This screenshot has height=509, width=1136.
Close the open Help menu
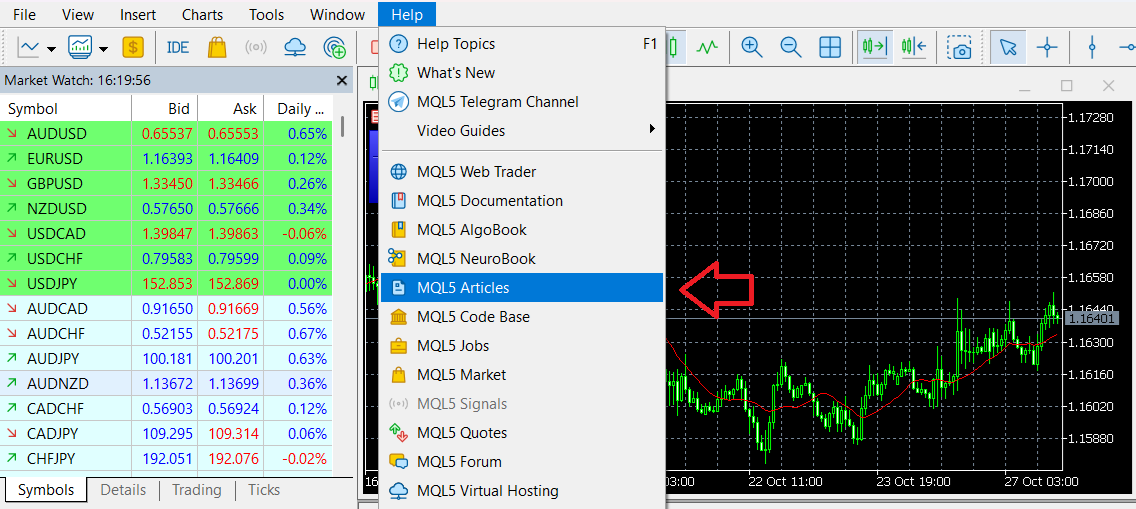point(406,14)
